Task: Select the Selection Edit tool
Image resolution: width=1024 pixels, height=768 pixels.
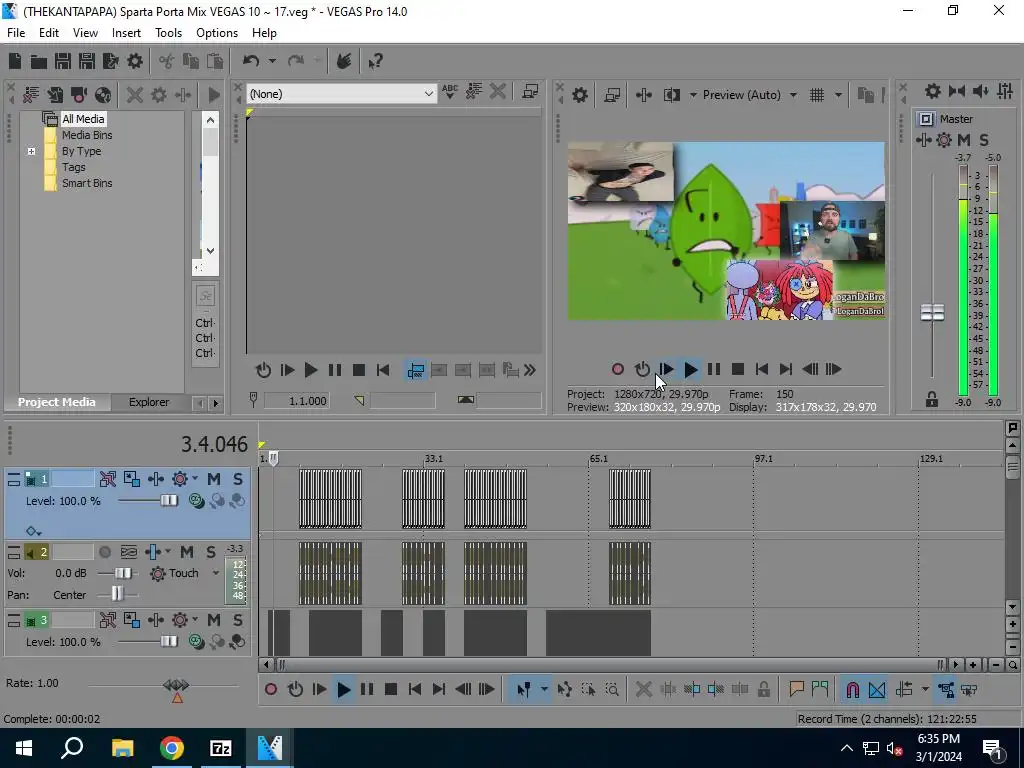Action: [588, 689]
